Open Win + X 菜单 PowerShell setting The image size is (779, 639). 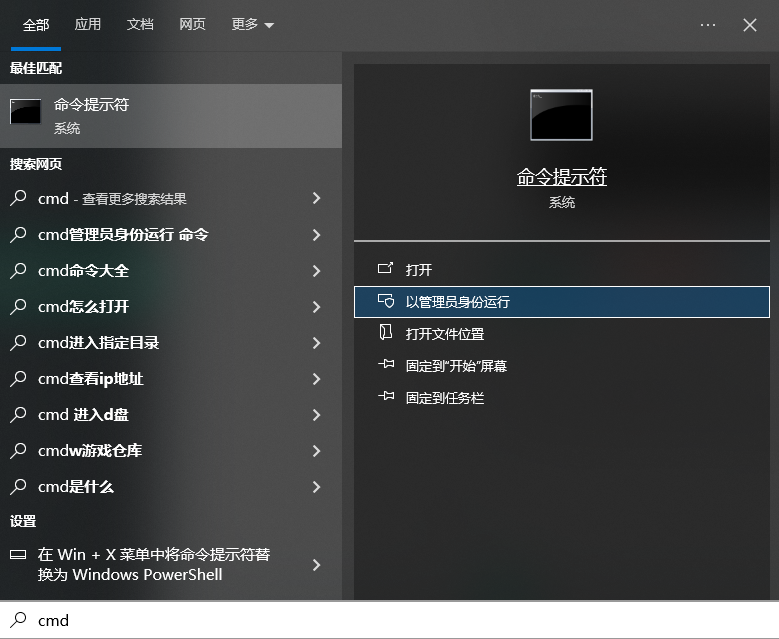[x=171, y=564]
